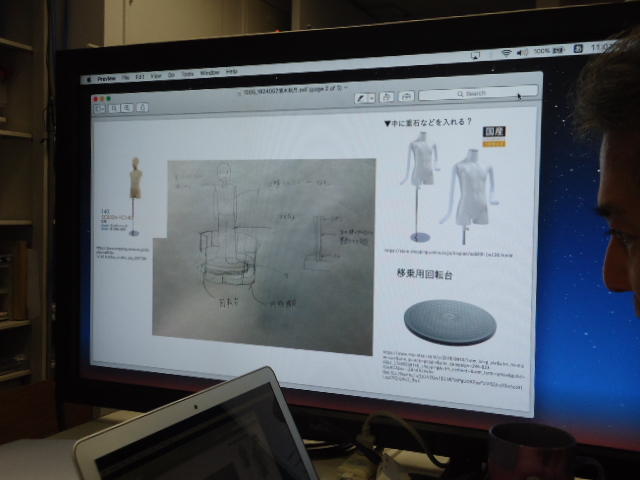Image resolution: width=640 pixels, height=480 pixels.
Task: Click the rotate toolbar button
Action: (x=387, y=97)
